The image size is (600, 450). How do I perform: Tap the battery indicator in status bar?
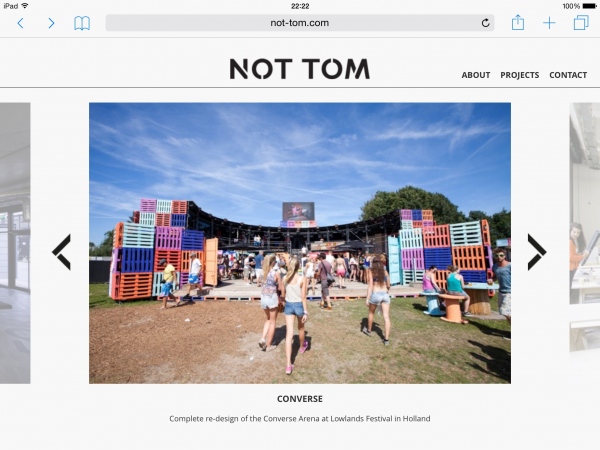point(589,6)
